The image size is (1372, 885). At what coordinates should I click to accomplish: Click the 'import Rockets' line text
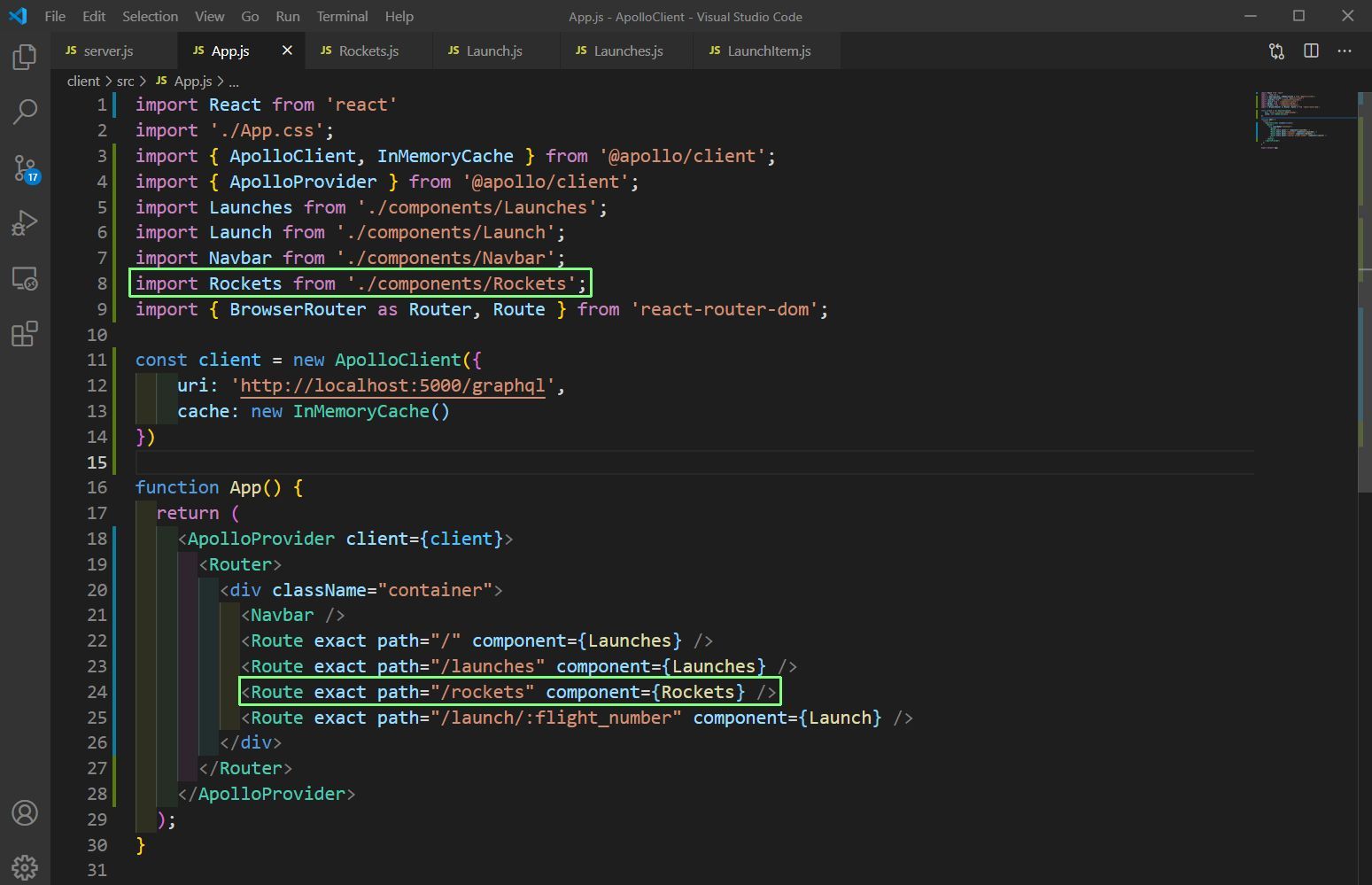coord(360,283)
